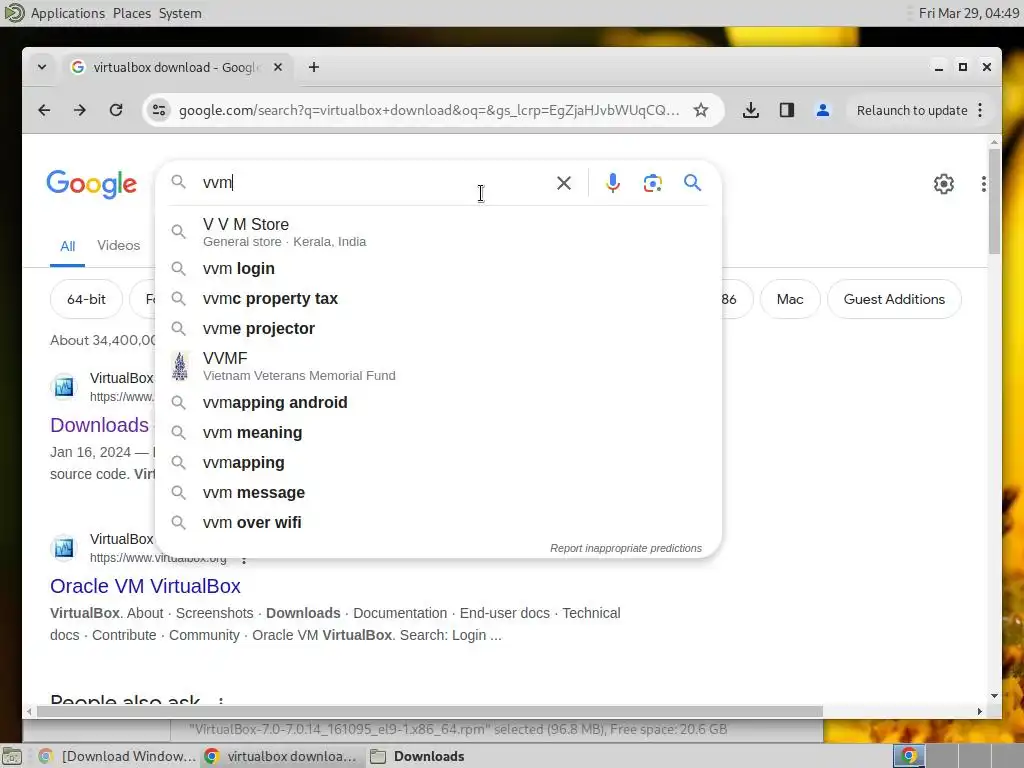Screen dimensions: 1024x768
Task: Choose suggestion vvm meaning
Action: pos(438,432)
